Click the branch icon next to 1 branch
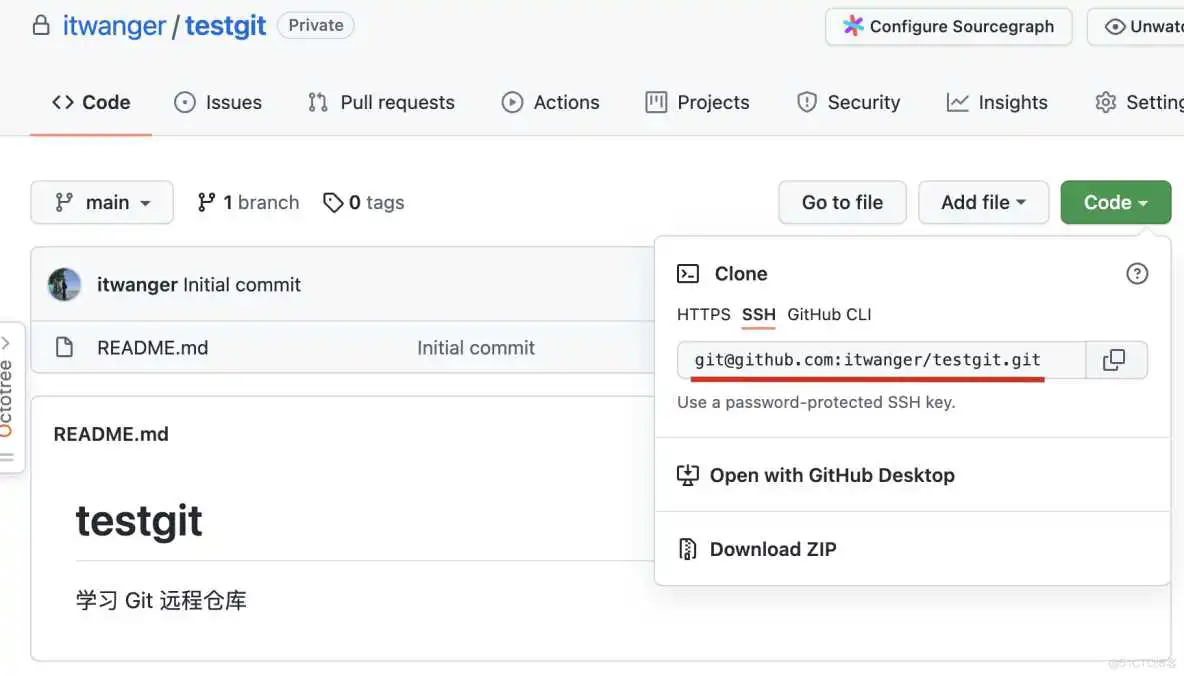 (207, 202)
